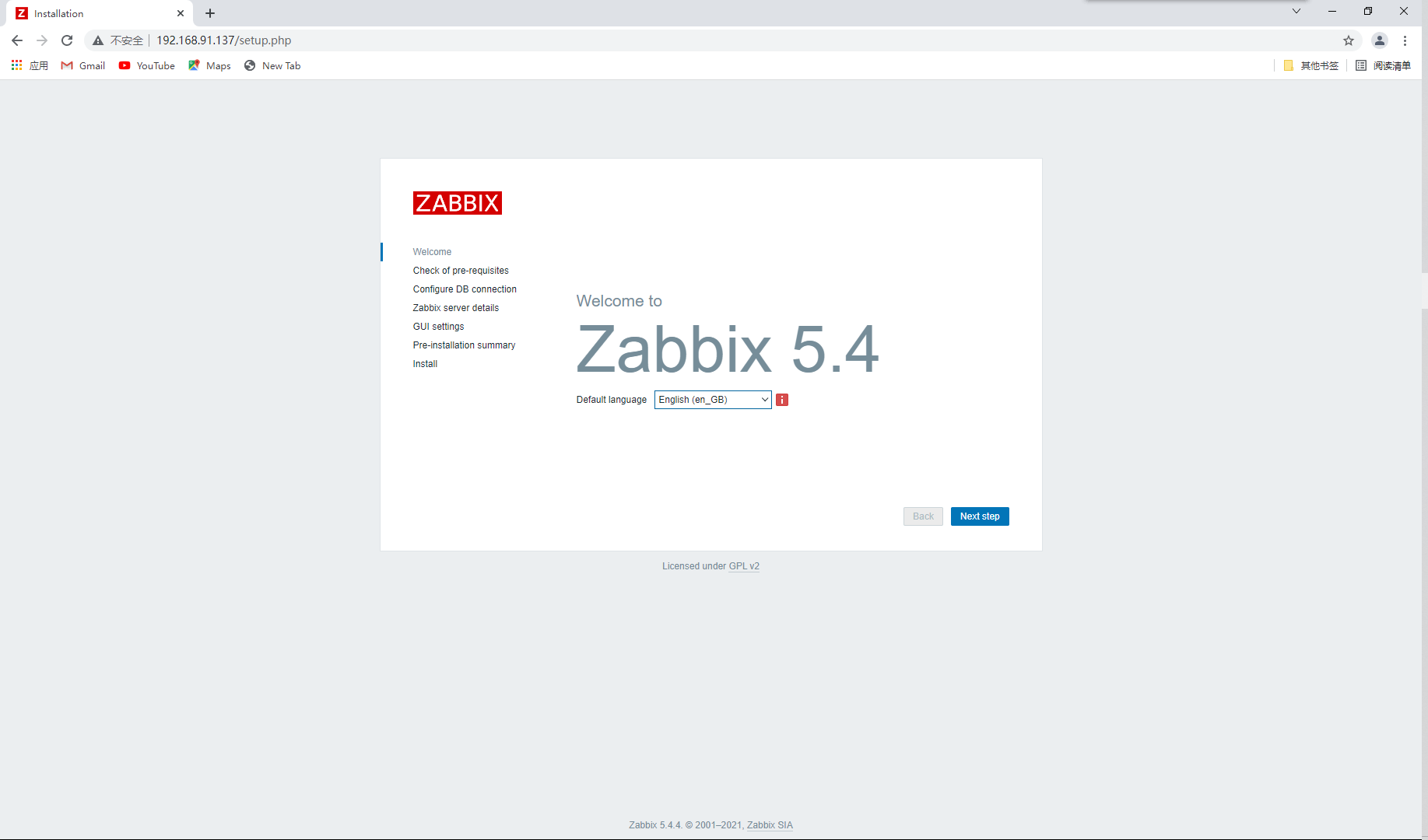1428x840 pixels.
Task: Click the ZABBIX logo
Action: (x=458, y=203)
